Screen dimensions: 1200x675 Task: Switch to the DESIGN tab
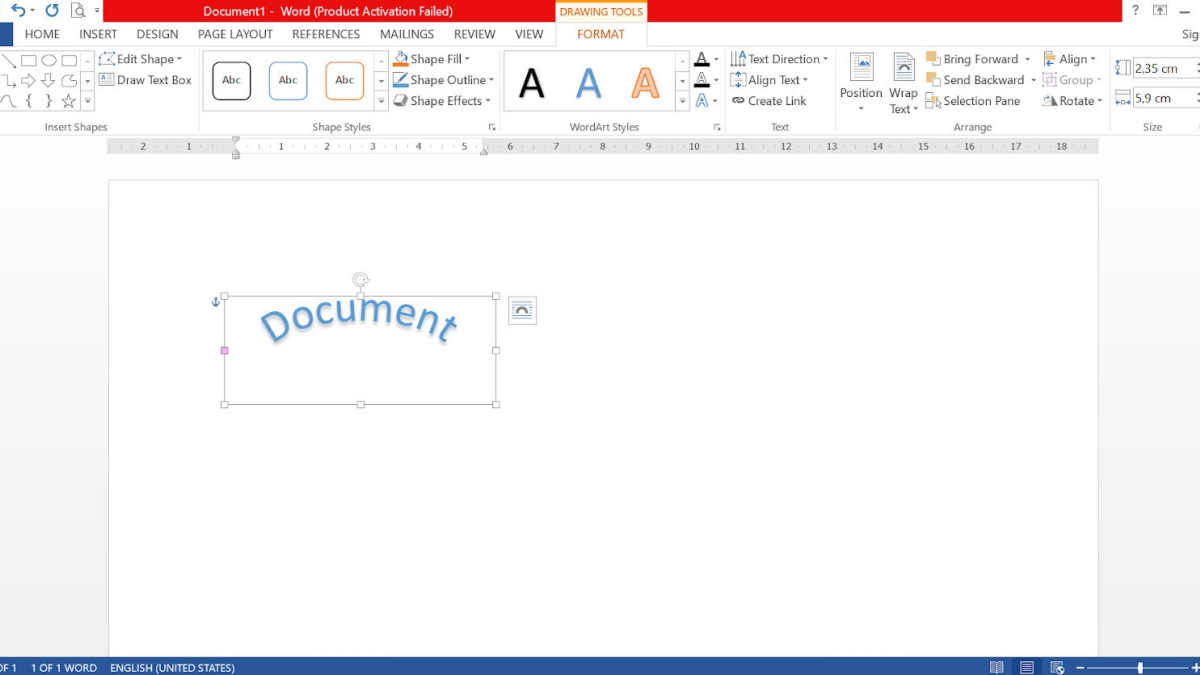157,34
